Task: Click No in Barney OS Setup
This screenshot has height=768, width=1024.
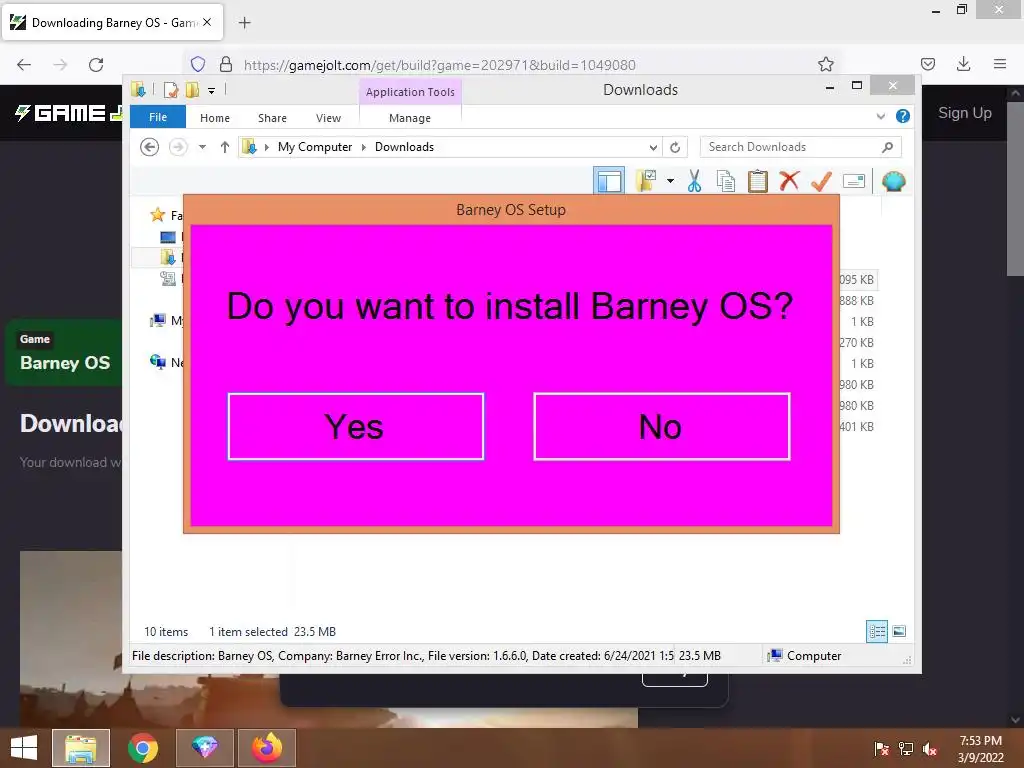Action: click(x=662, y=426)
